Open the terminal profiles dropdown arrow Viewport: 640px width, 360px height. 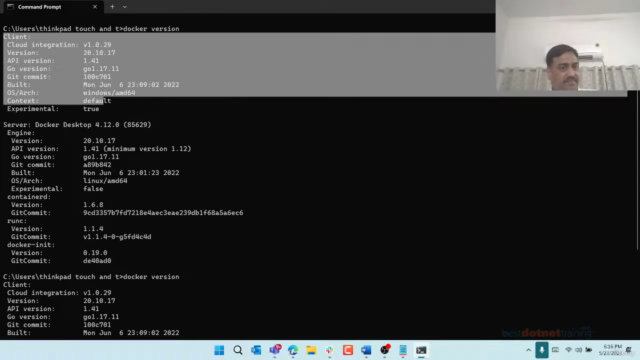pos(124,7)
